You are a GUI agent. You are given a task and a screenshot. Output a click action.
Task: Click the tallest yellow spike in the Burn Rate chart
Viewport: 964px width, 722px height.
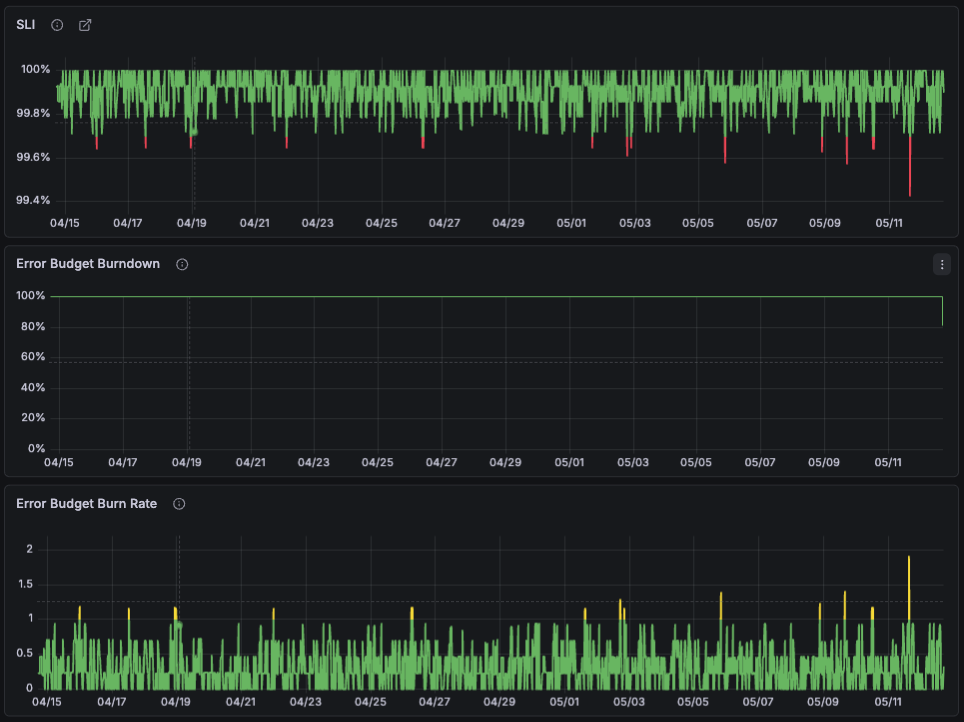pos(909,587)
